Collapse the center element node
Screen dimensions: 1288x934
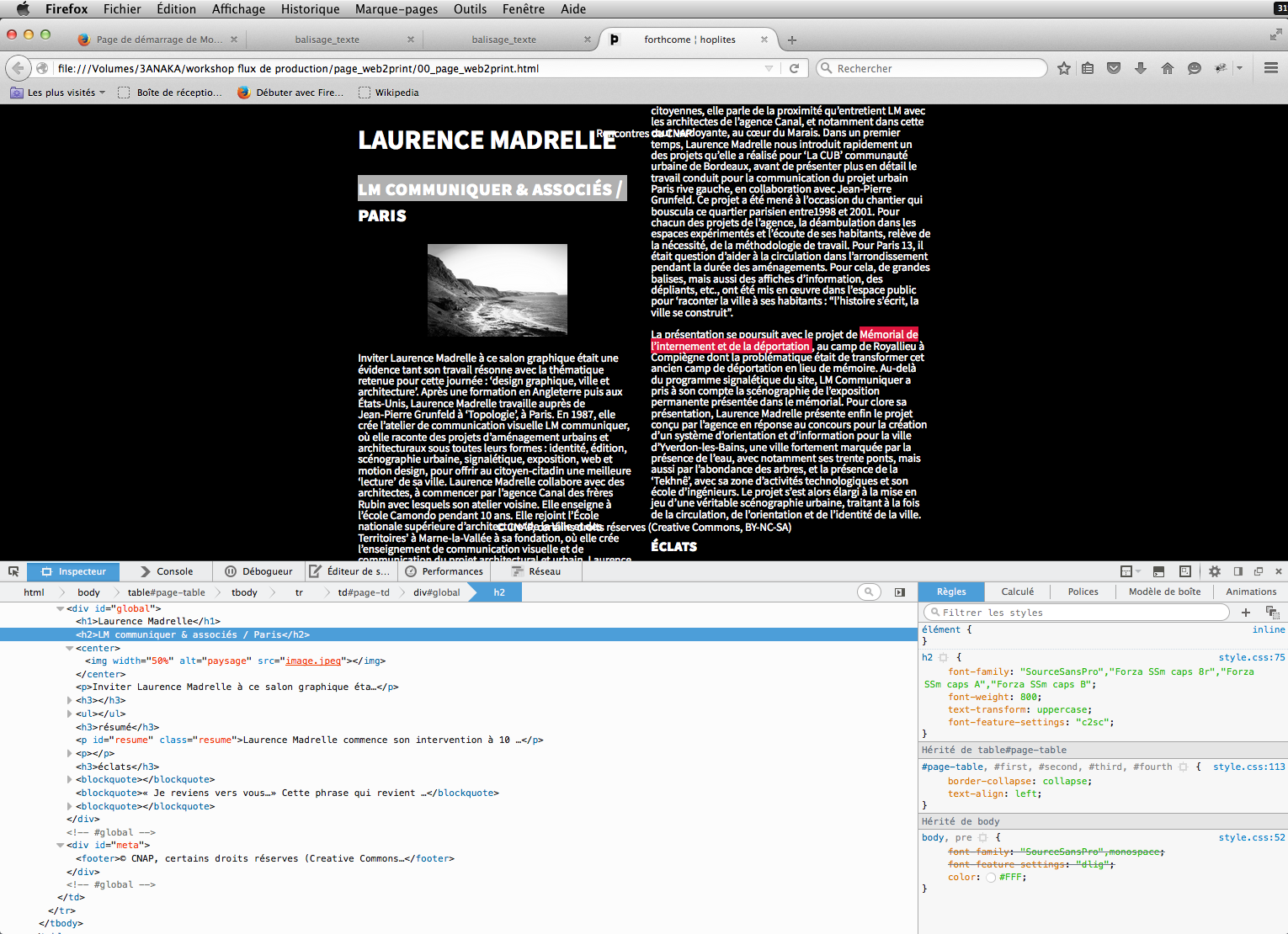[69, 648]
